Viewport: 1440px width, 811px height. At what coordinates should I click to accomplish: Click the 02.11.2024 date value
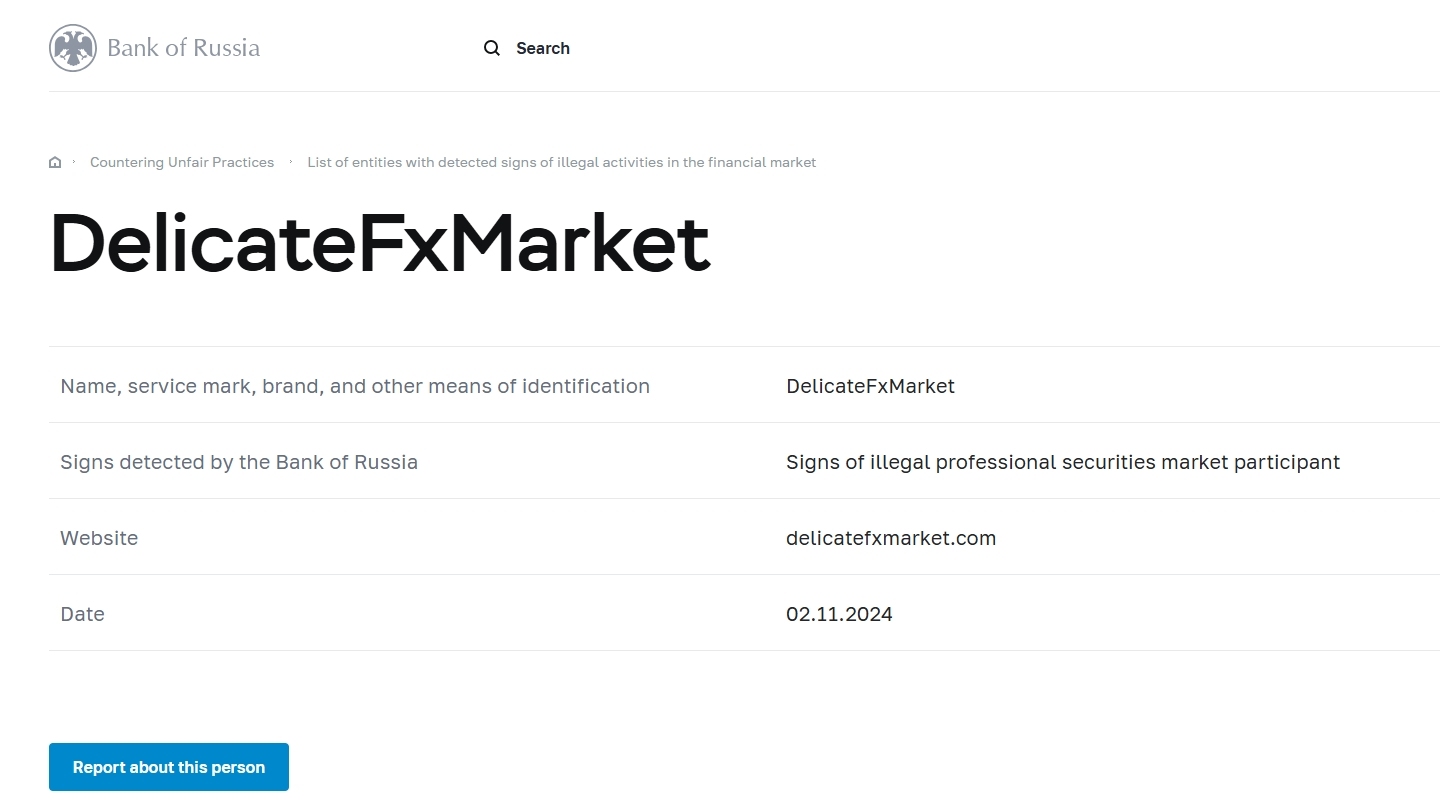[x=839, y=614]
